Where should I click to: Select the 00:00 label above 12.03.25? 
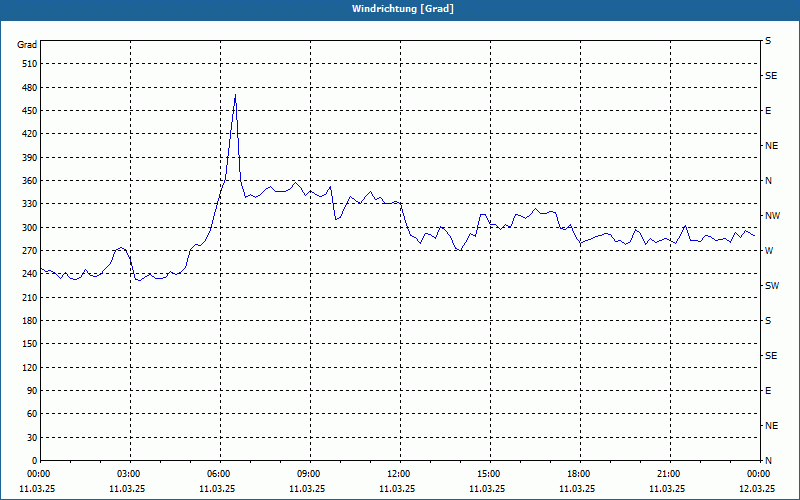coord(760,474)
